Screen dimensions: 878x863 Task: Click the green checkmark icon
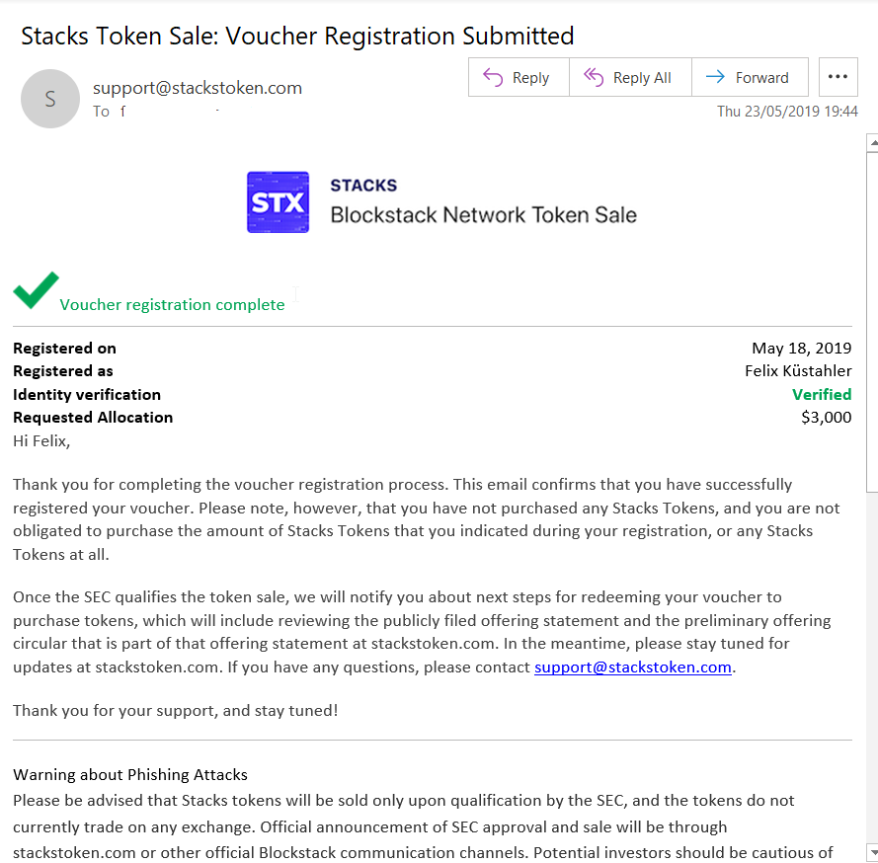pos(35,290)
